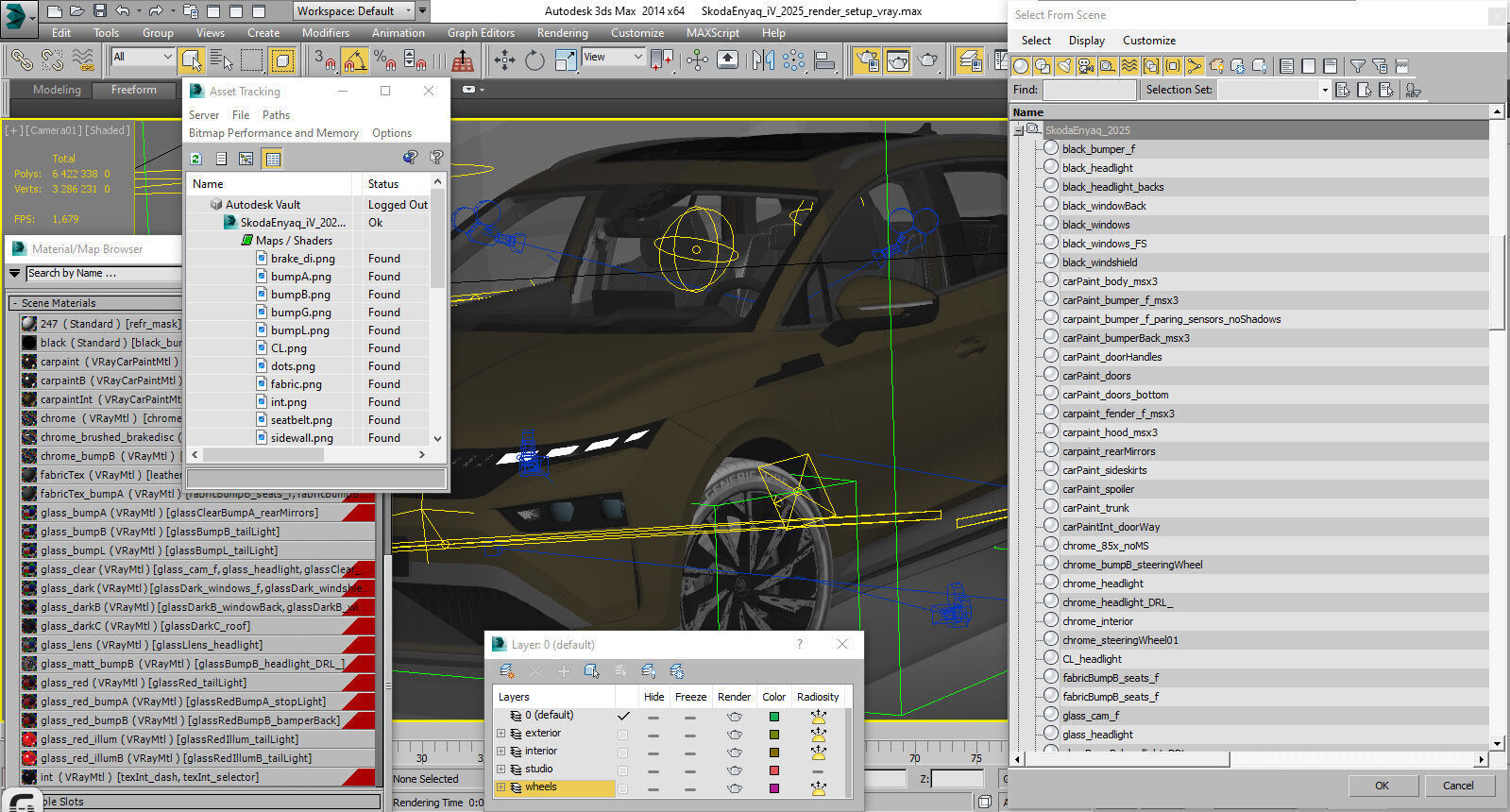This screenshot has height=812, width=1510.
Task: Open the Workspace: Default dropdown
Action: click(354, 11)
